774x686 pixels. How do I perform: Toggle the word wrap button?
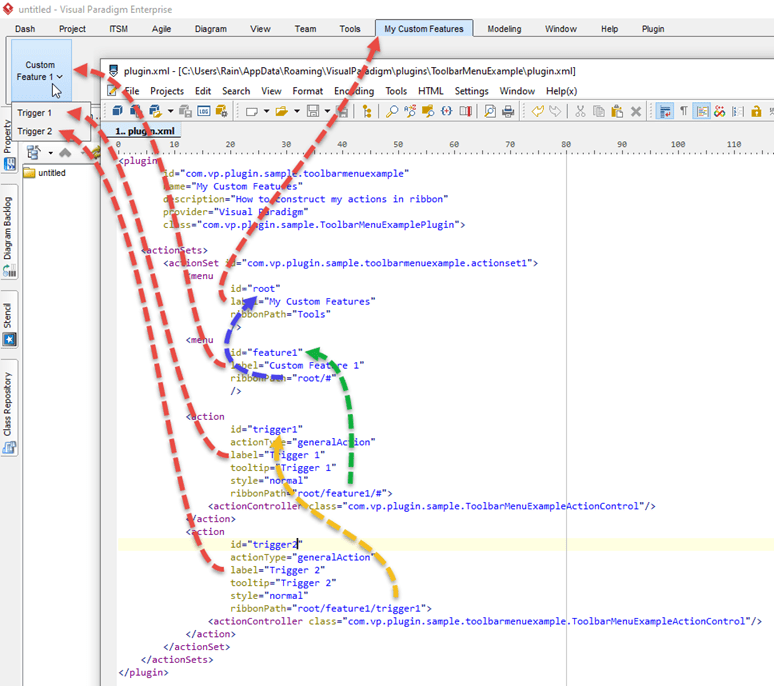665,111
